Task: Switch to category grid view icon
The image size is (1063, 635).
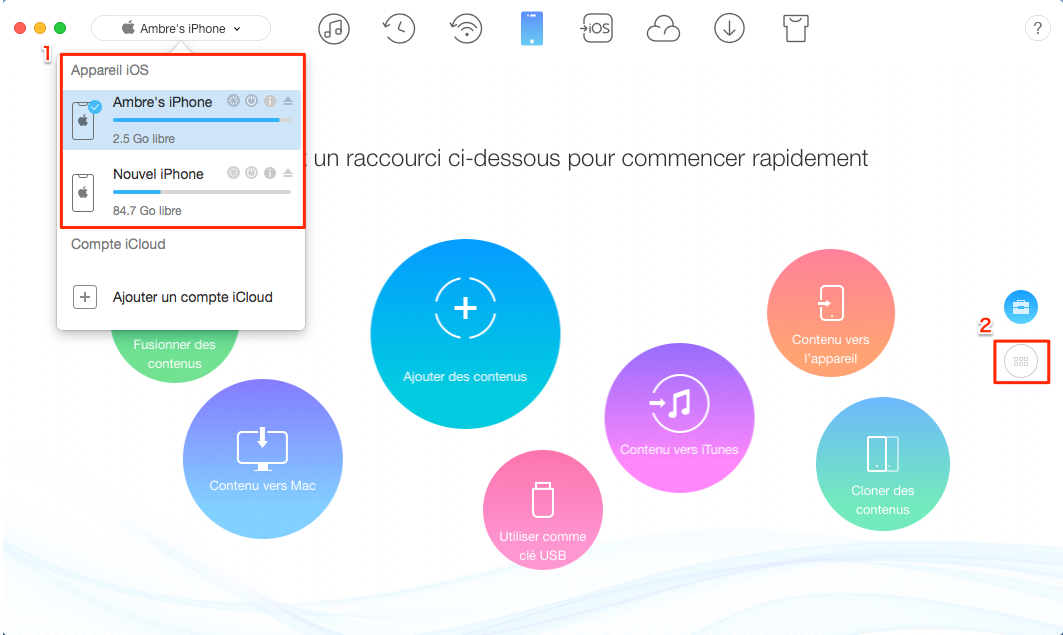Action: [x=1021, y=362]
